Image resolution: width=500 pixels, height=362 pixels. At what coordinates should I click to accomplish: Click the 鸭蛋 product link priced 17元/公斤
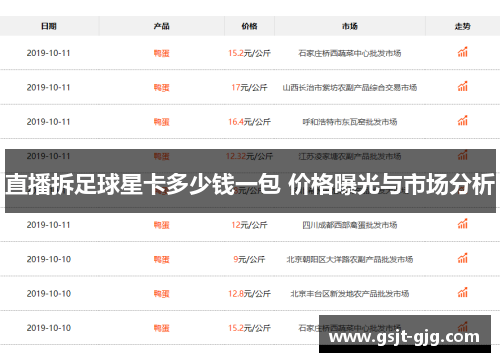point(162,88)
